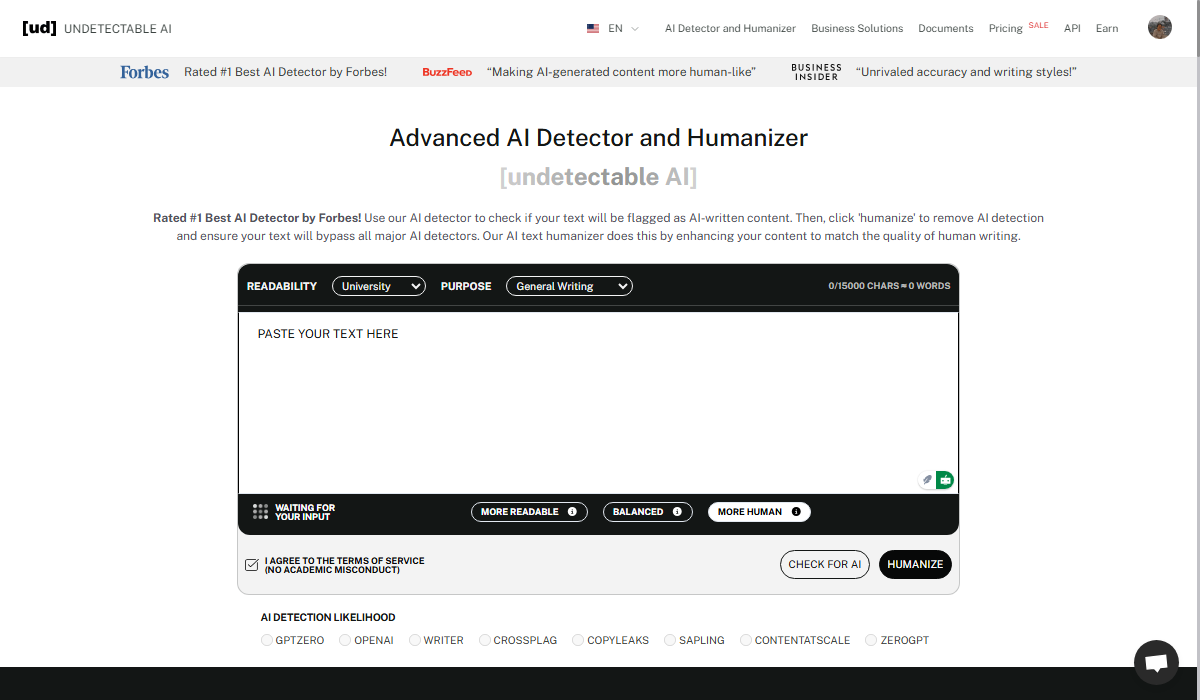Open the Purpose General Writing dropdown

[x=568, y=286]
